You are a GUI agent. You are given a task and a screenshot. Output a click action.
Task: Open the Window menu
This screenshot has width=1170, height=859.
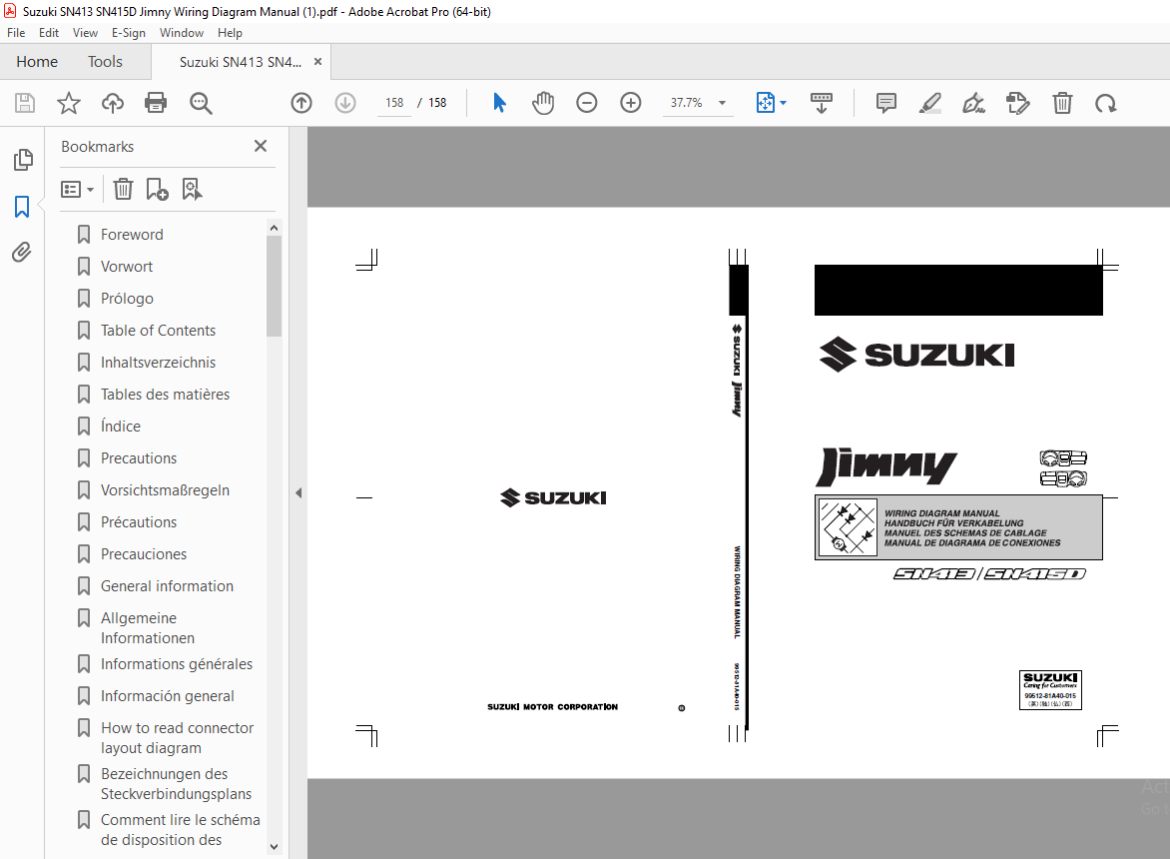pos(181,33)
